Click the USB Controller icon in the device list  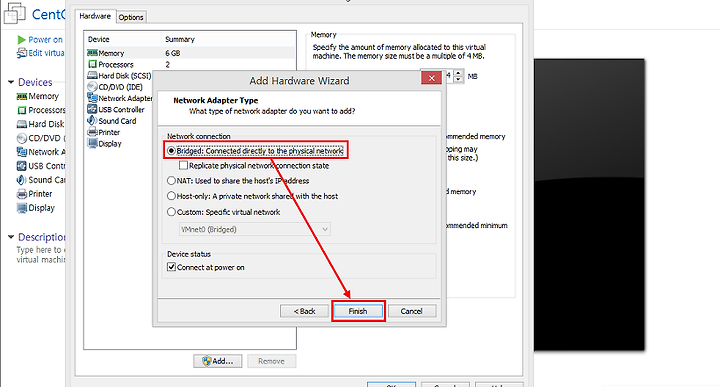(x=92, y=109)
